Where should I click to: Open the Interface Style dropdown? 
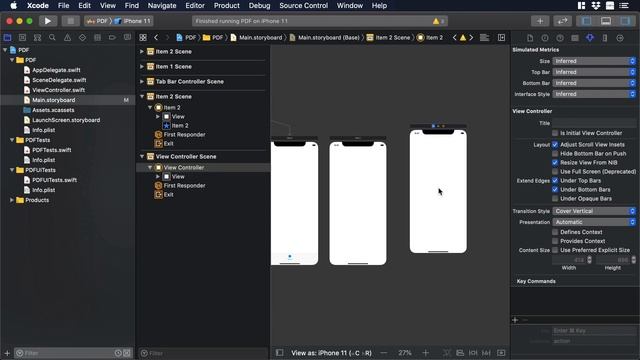[x=594, y=94]
